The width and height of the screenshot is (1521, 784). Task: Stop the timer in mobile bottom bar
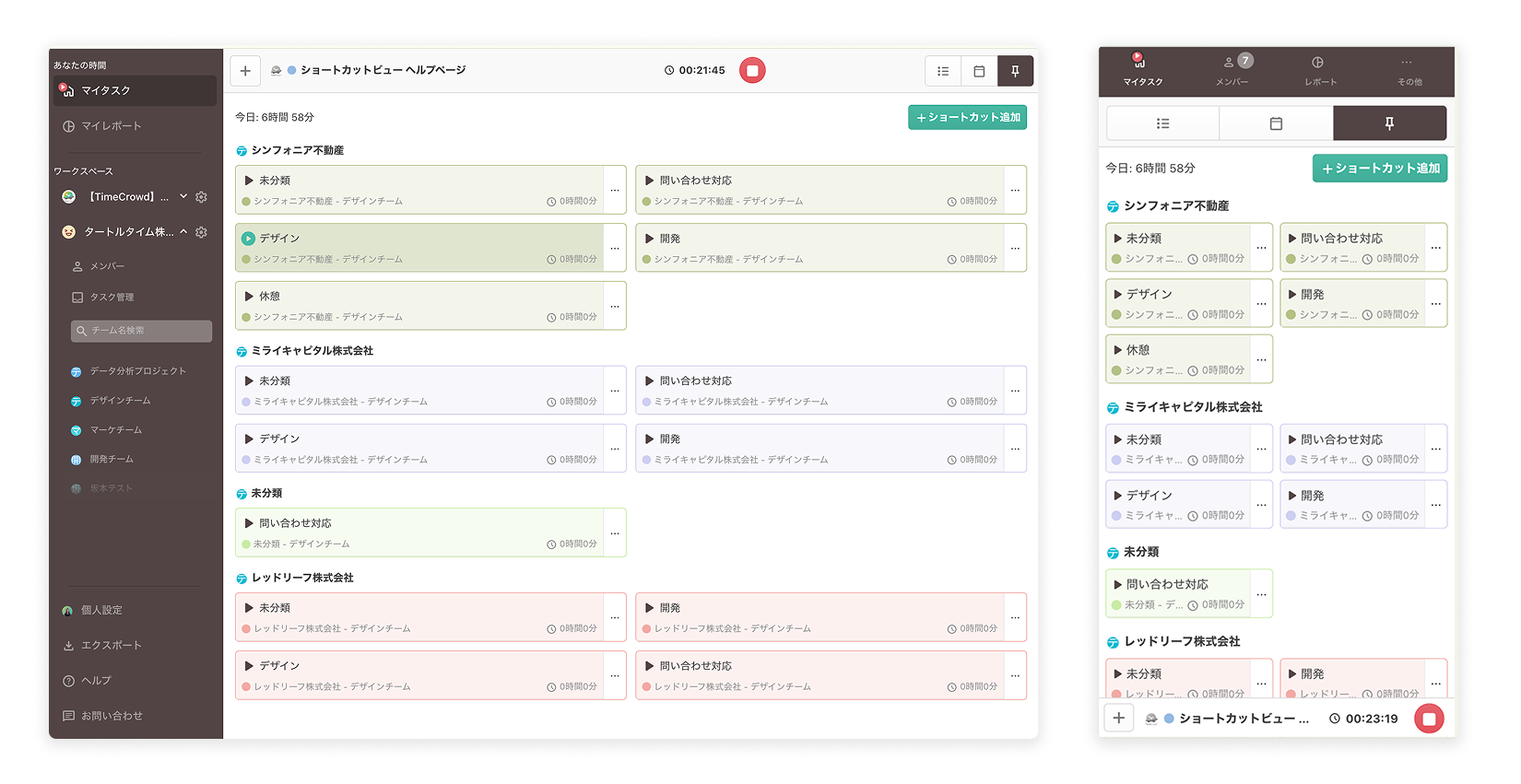click(x=1429, y=719)
